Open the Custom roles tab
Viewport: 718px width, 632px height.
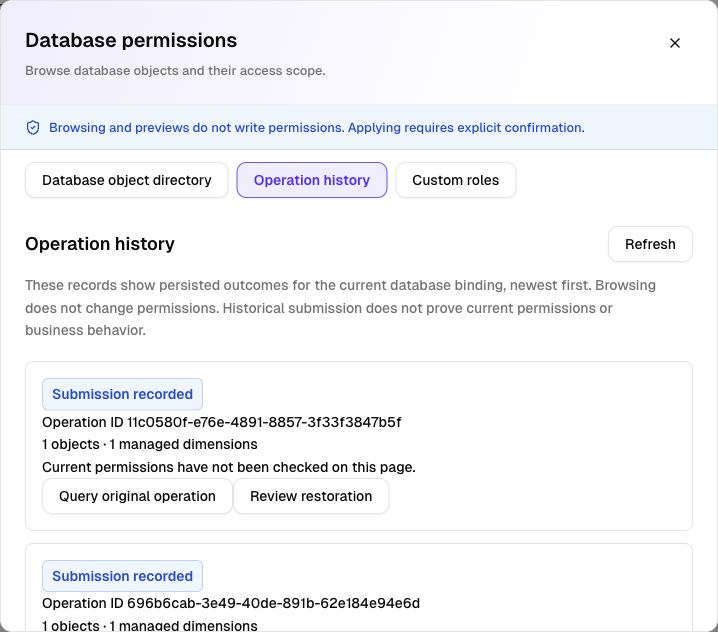click(x=456, y=180)
